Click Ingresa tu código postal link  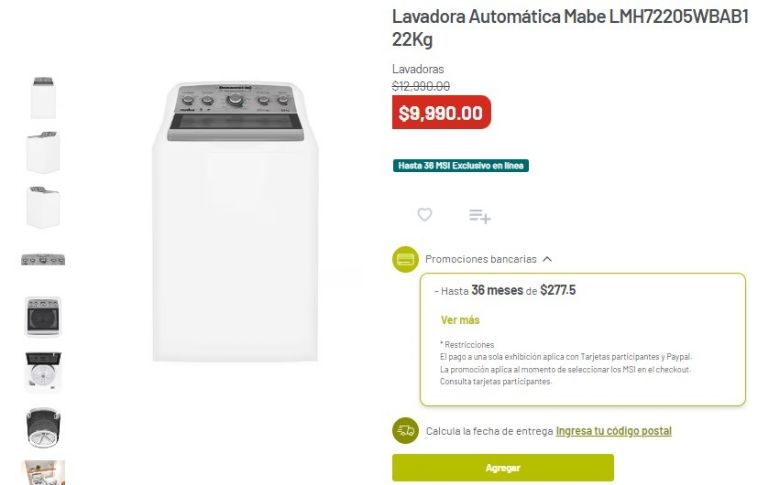click(613, 431)
